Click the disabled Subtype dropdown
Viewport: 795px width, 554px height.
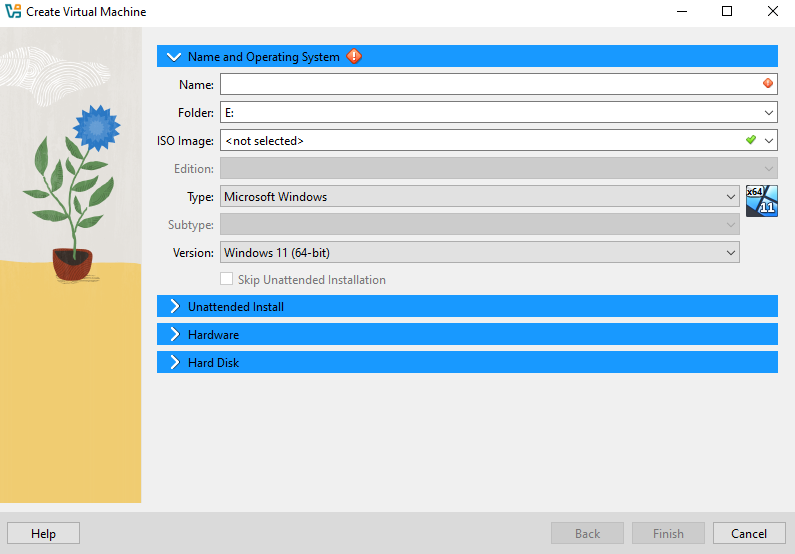pyautogui.click(x=480, y=224)
